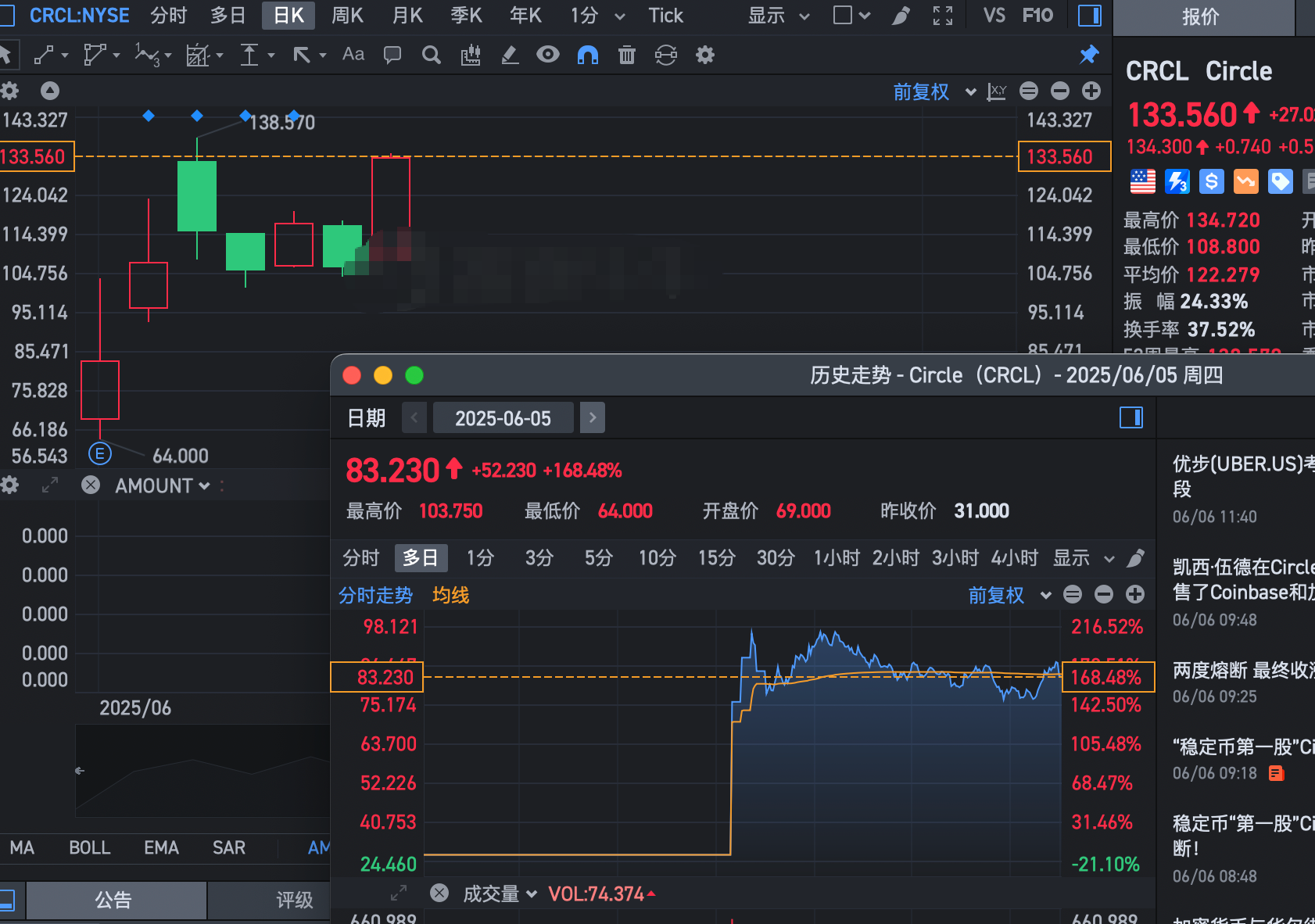The height and width of the screenshot is (924, 1315).
Task: Click the blue dollar sign icon
Action: point(1212,181)
